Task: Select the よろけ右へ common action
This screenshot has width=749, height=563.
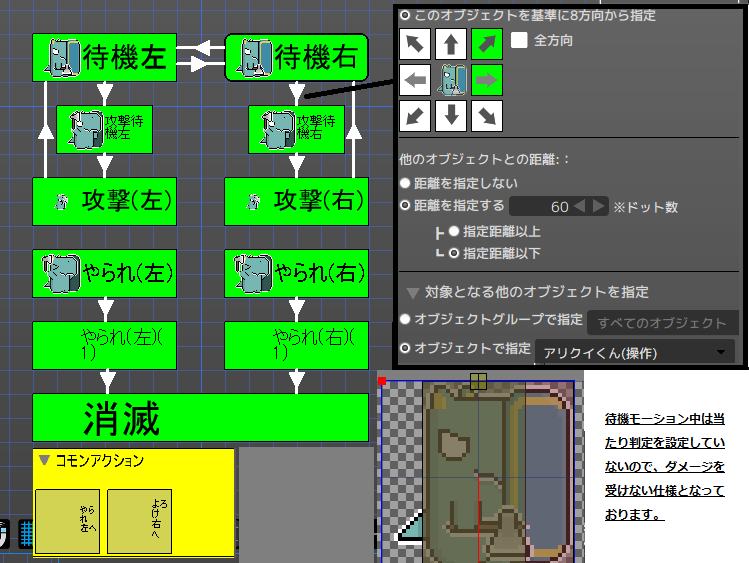Action: [139, 521]
